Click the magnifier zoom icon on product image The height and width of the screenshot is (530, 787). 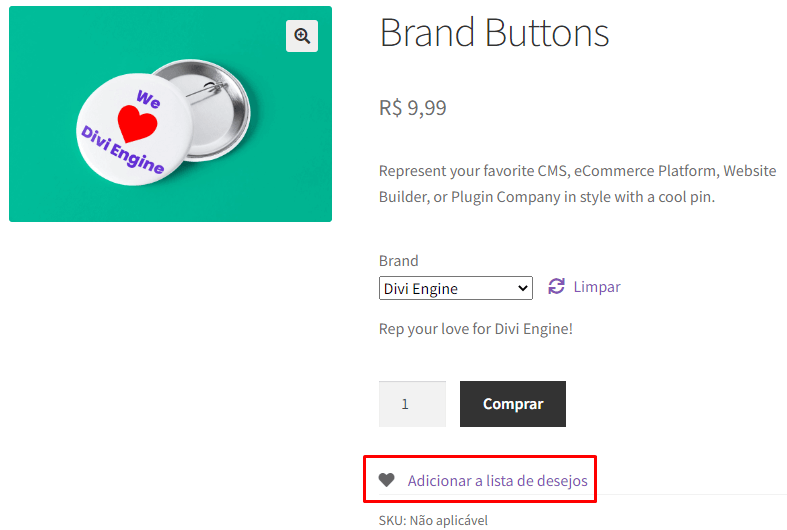pyautogui.click(x=301, y=36)
